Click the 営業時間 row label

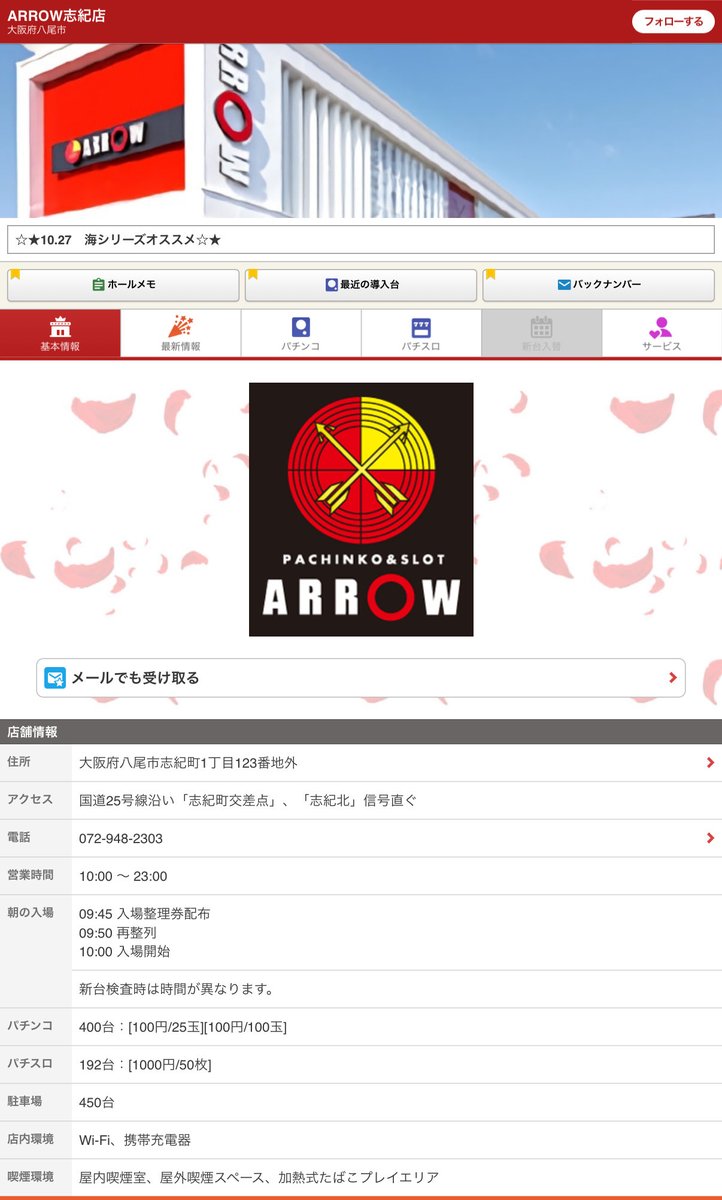(30, 875)
